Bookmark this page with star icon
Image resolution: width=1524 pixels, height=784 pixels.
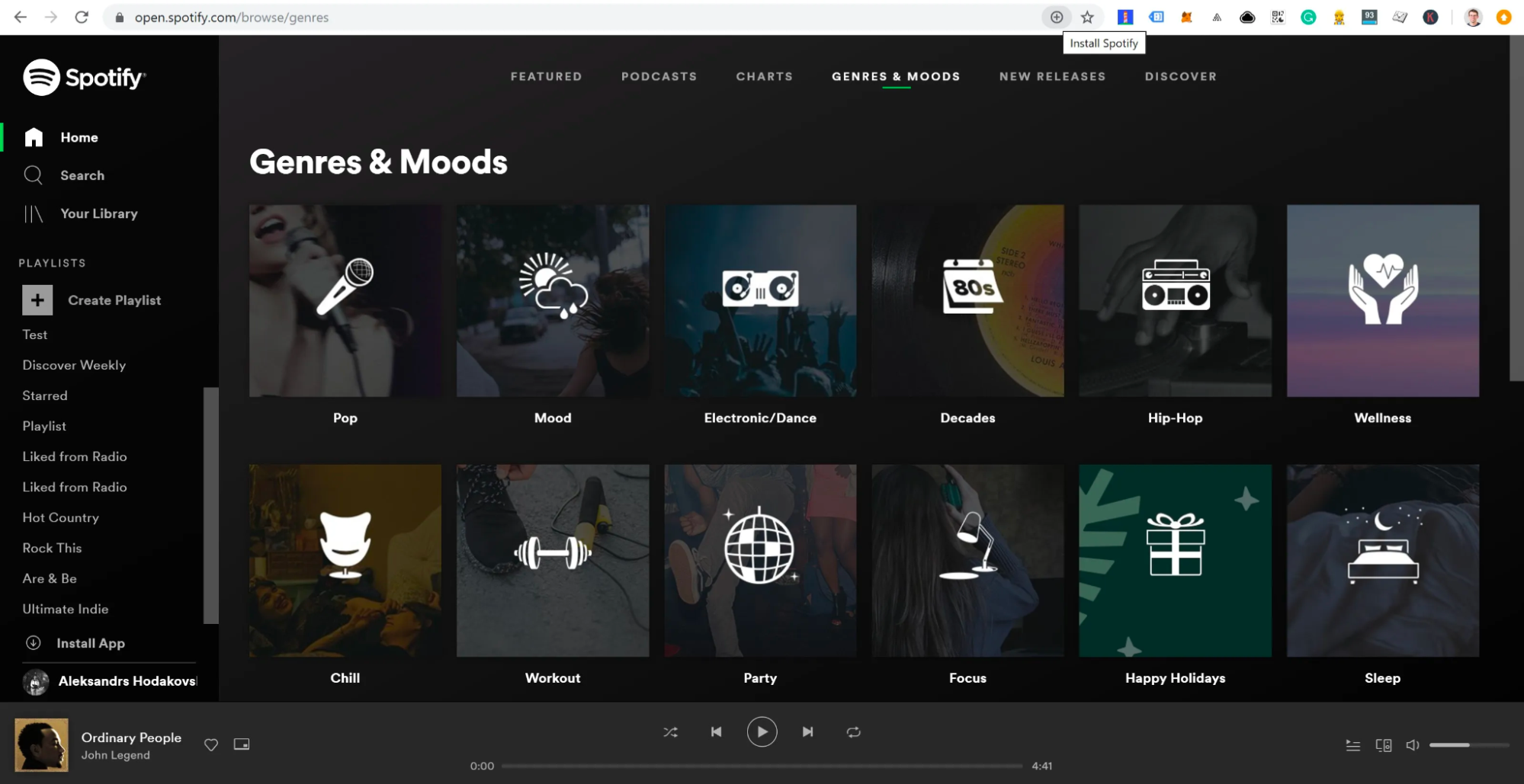point(1087,18)
